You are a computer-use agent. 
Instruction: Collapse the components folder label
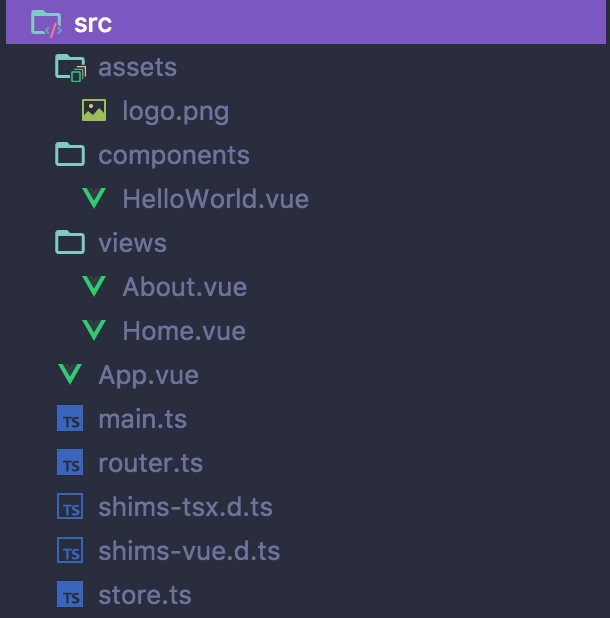click(x=174, y=156)
